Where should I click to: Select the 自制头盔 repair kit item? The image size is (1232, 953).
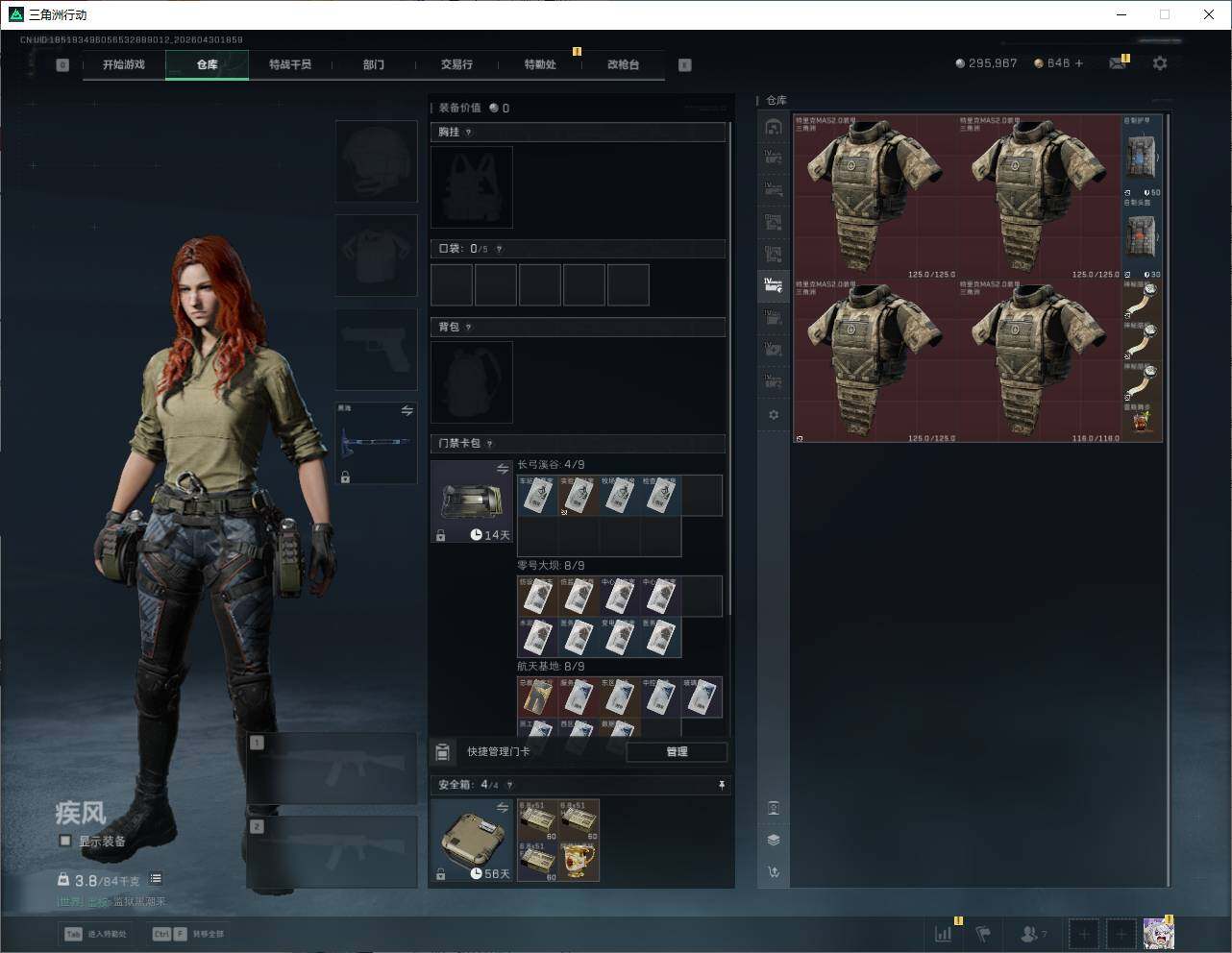click(x=1143, y=238)
